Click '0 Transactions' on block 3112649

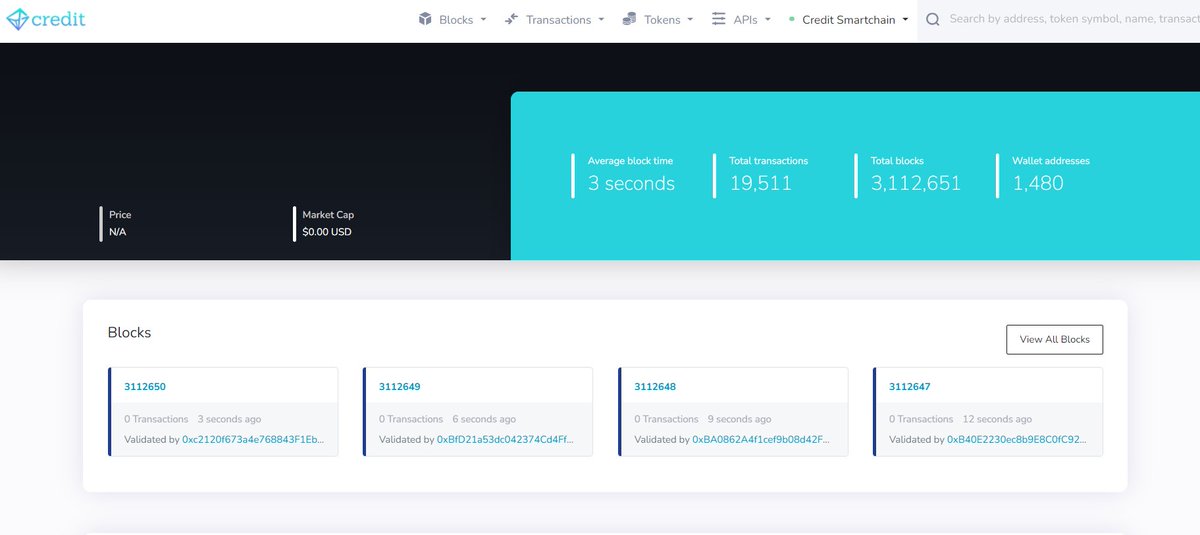(x=411, y=419)
